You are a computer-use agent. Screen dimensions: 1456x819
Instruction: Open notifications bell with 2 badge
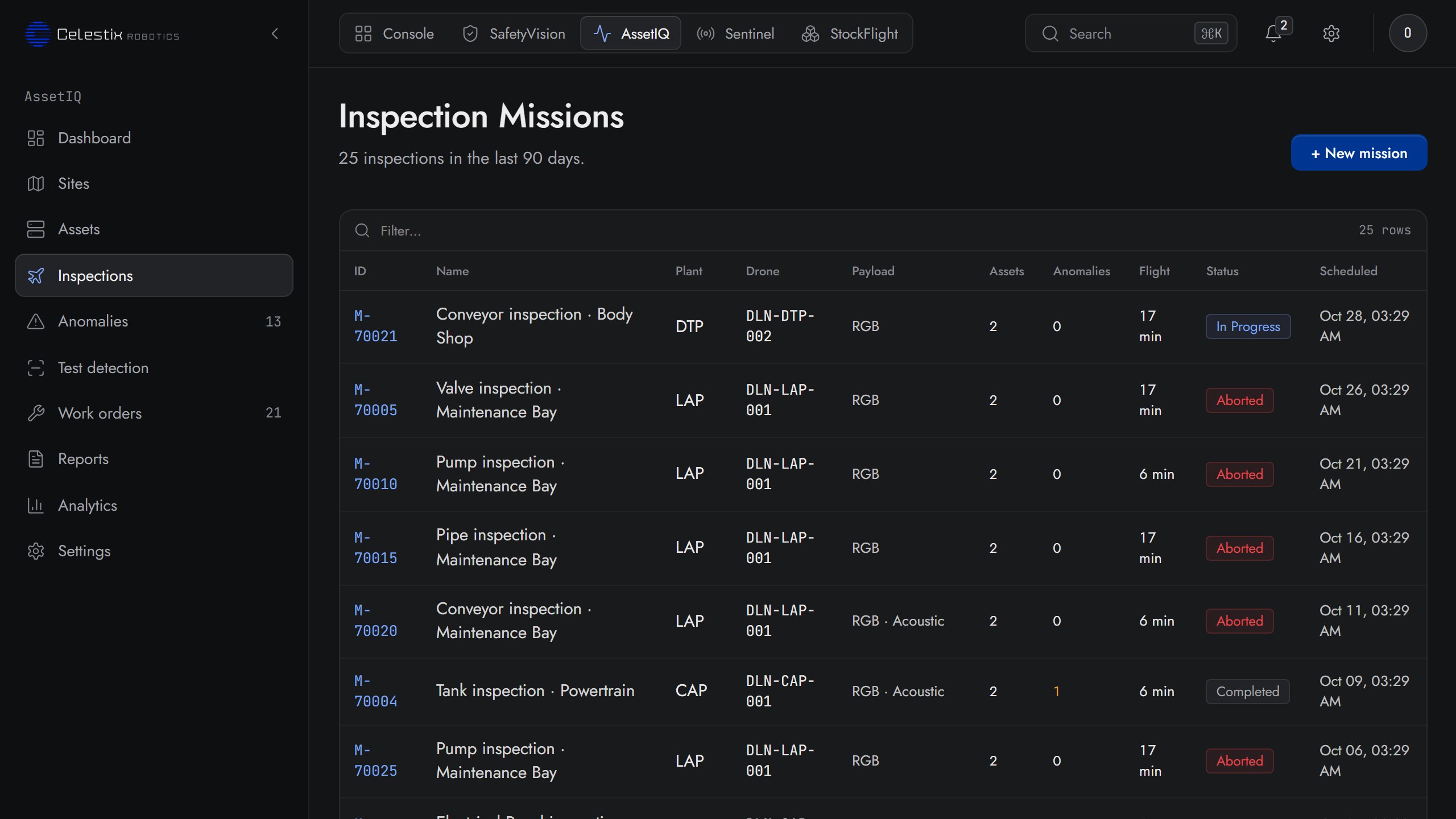[1274, 34]
